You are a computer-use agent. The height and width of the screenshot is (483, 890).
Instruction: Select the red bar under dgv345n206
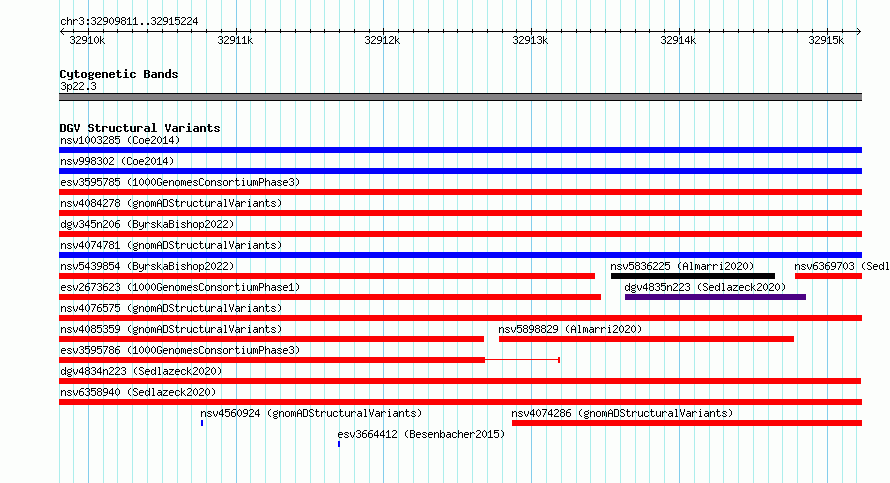point(460,234)
